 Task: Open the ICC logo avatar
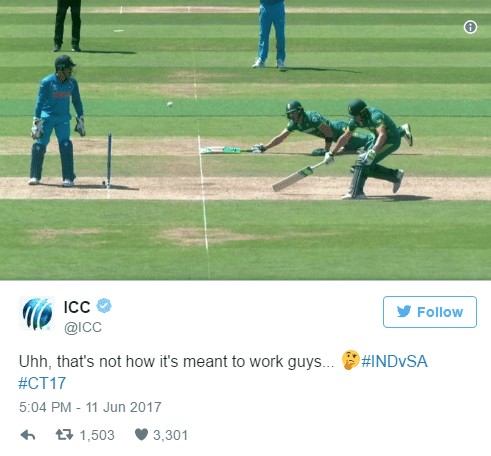(37, 313)
